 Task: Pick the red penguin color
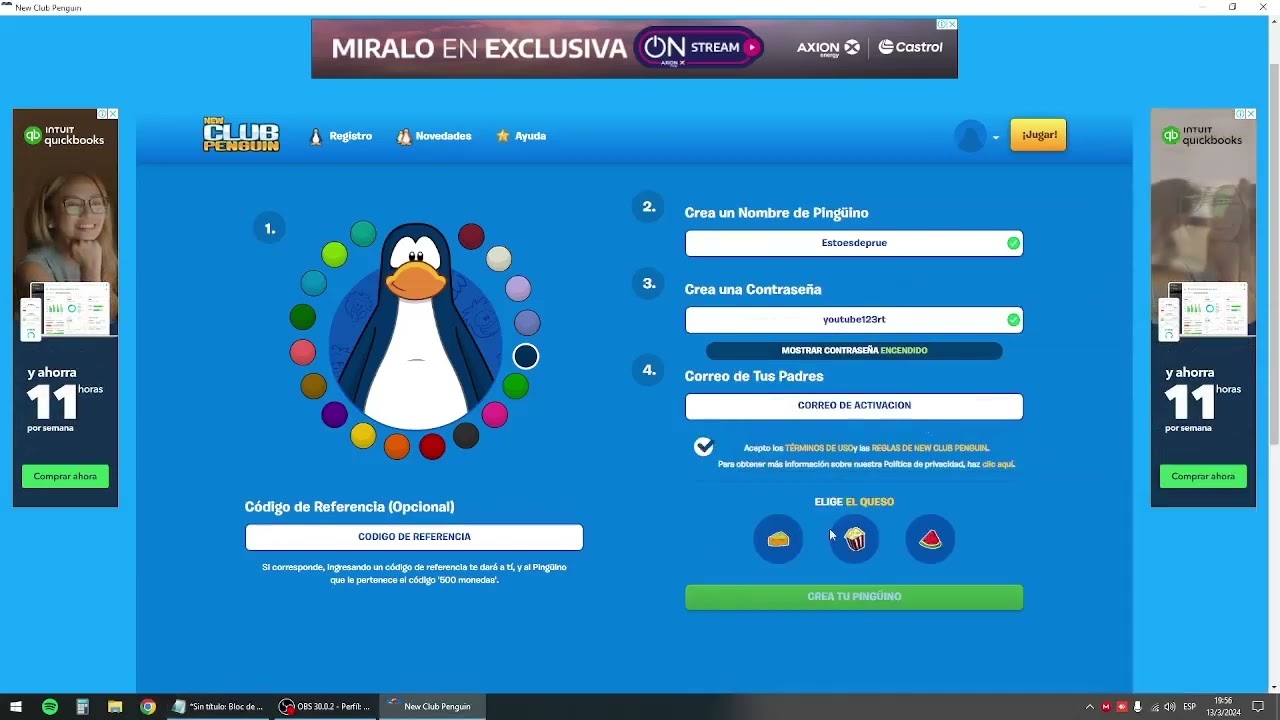coord(432,447)
